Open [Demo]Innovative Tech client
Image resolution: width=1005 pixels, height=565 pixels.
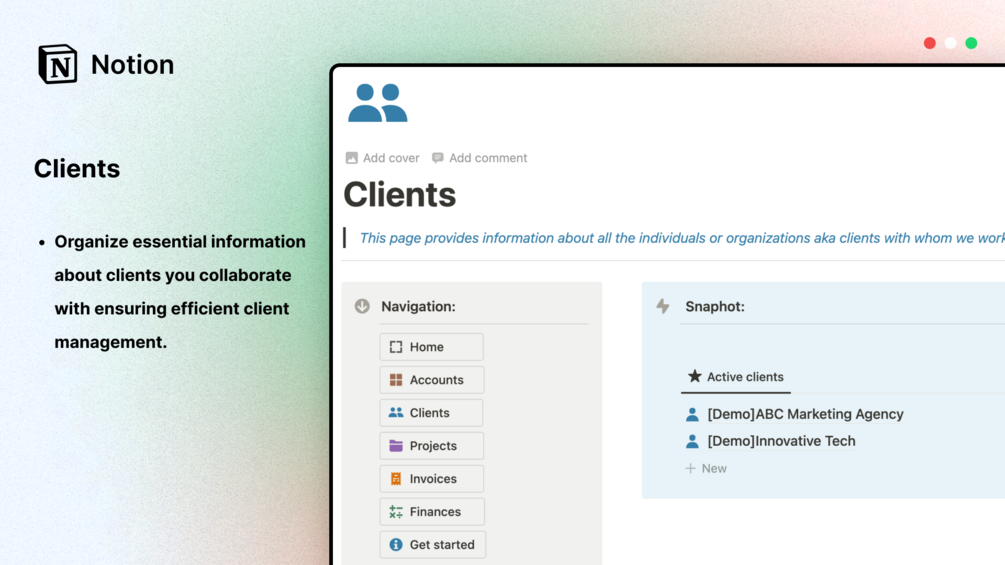pos(781,441)
